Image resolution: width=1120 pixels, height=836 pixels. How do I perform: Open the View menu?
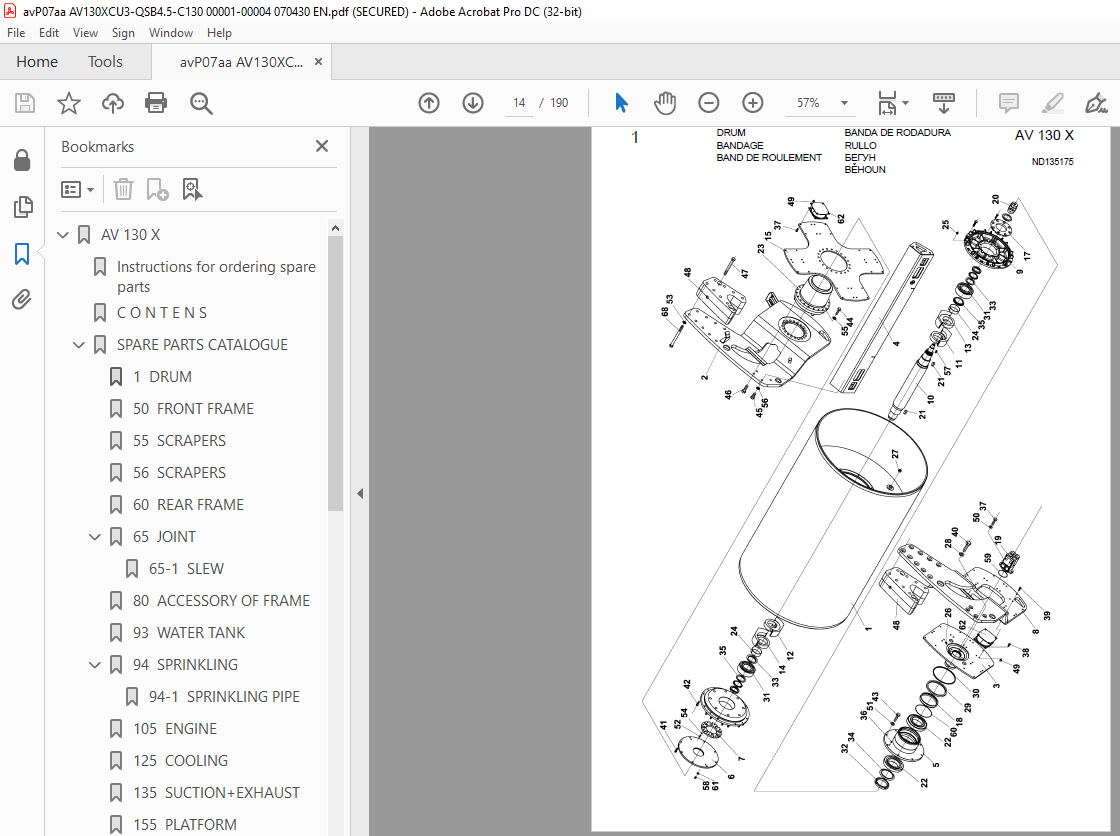(85, 33)
